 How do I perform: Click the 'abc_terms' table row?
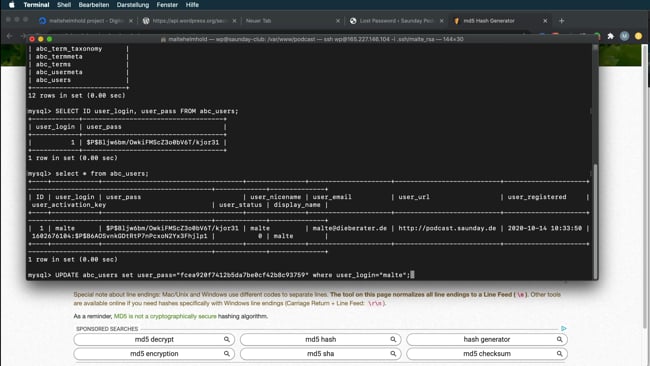pos(53,64)
